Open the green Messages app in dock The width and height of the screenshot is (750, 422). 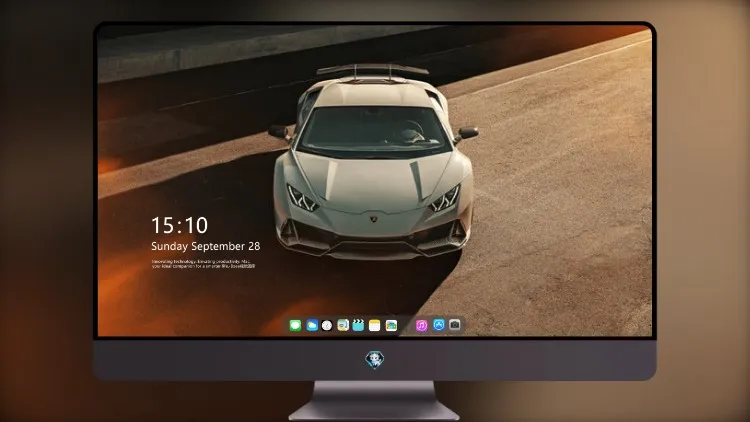pos(295,325)
